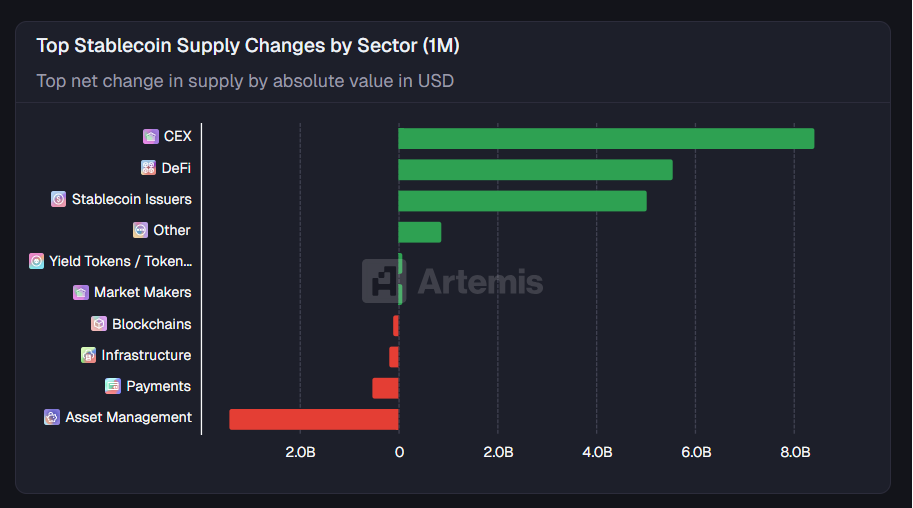The width and height of the screenshot is (913, 508).
Task: Click the chart title text
Action: (x=248, y=46)
